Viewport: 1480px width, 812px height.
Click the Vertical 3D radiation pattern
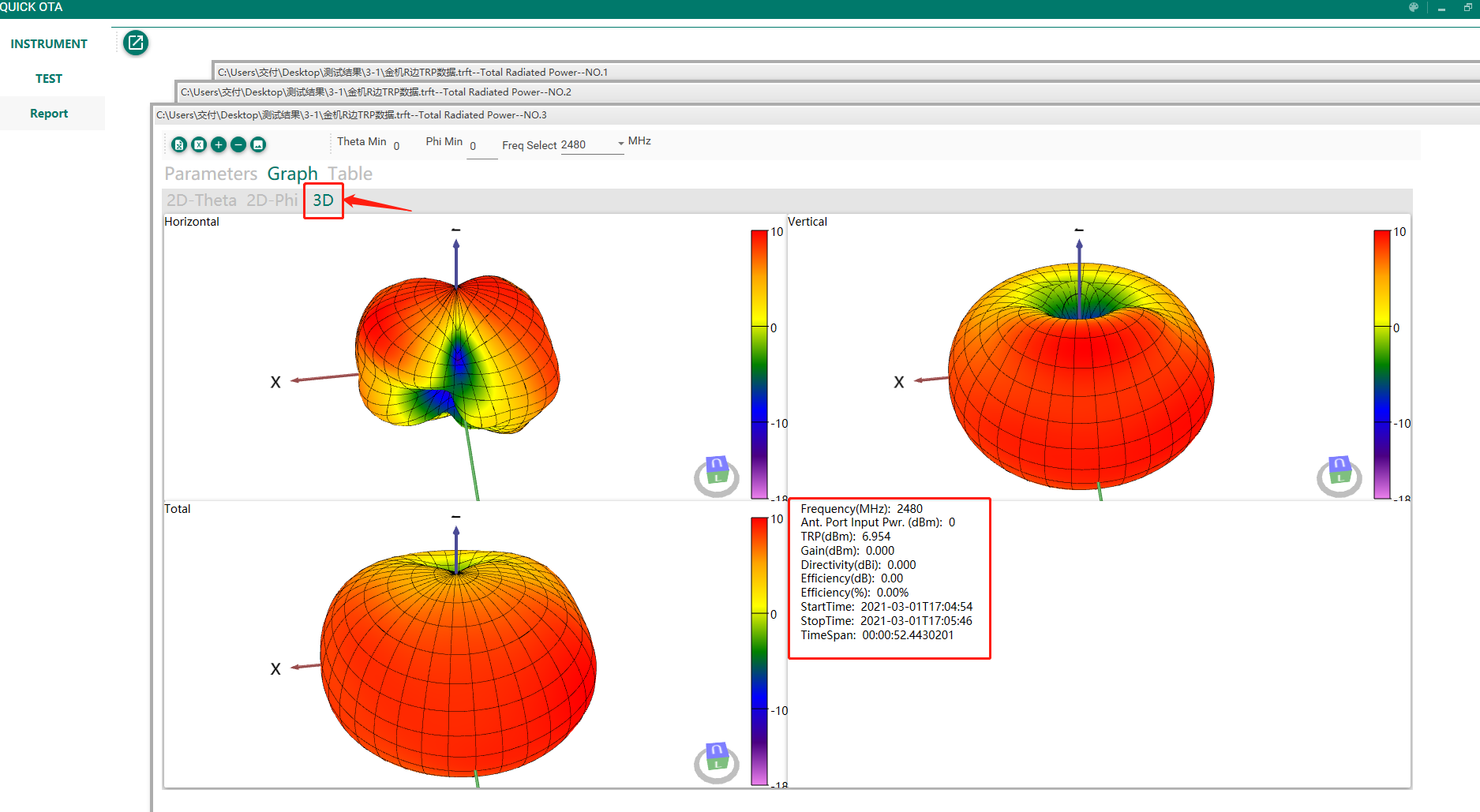click(1081, 376)
